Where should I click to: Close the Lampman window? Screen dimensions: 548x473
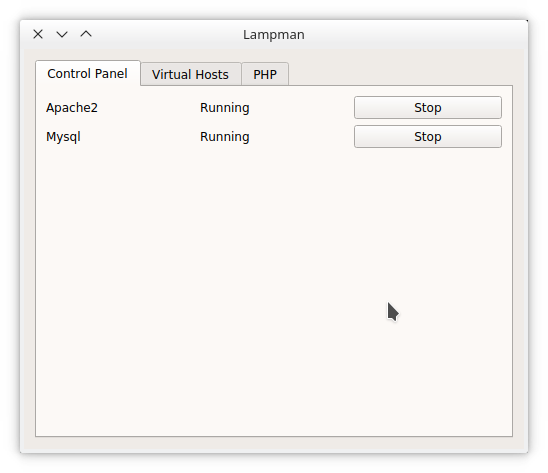point(38,34)
